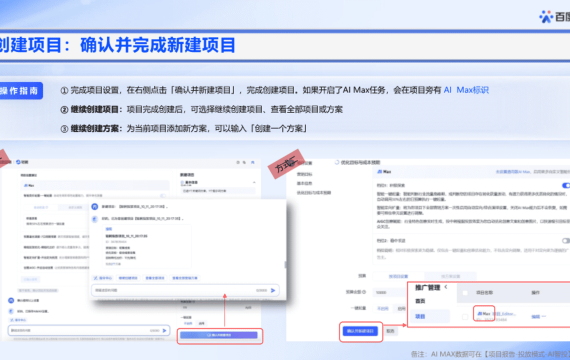Click send arrow in bottom-left chat input
The width and height of the screenshot is (570, 360).
coord(165,331)
